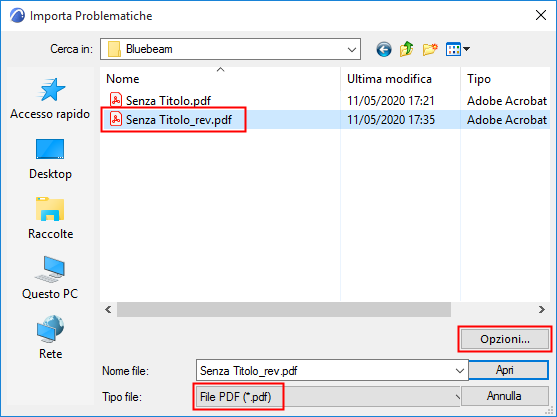Close the Importa Problematiche dialog
Viewport: 557px width, 417px height.
[x=541, y=15]
